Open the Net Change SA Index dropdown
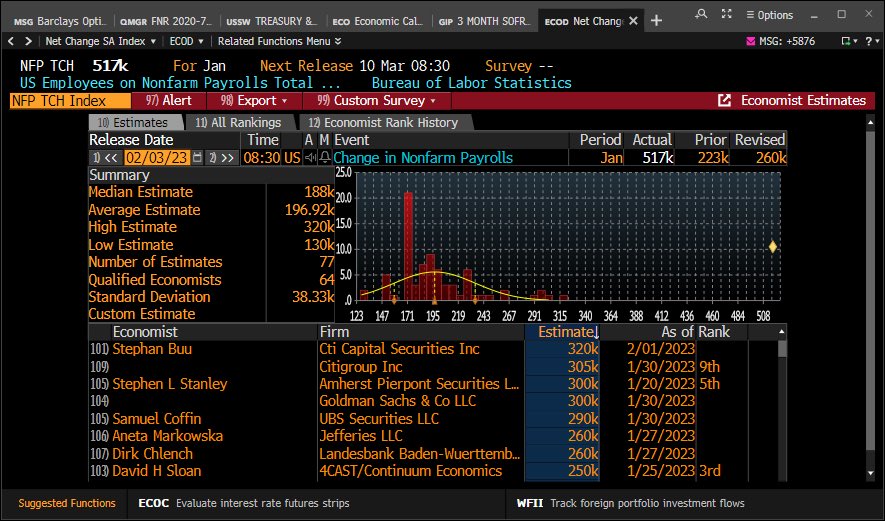Viewport: 885px width, 521px height. pyautogui.click(x=100, y=41)
